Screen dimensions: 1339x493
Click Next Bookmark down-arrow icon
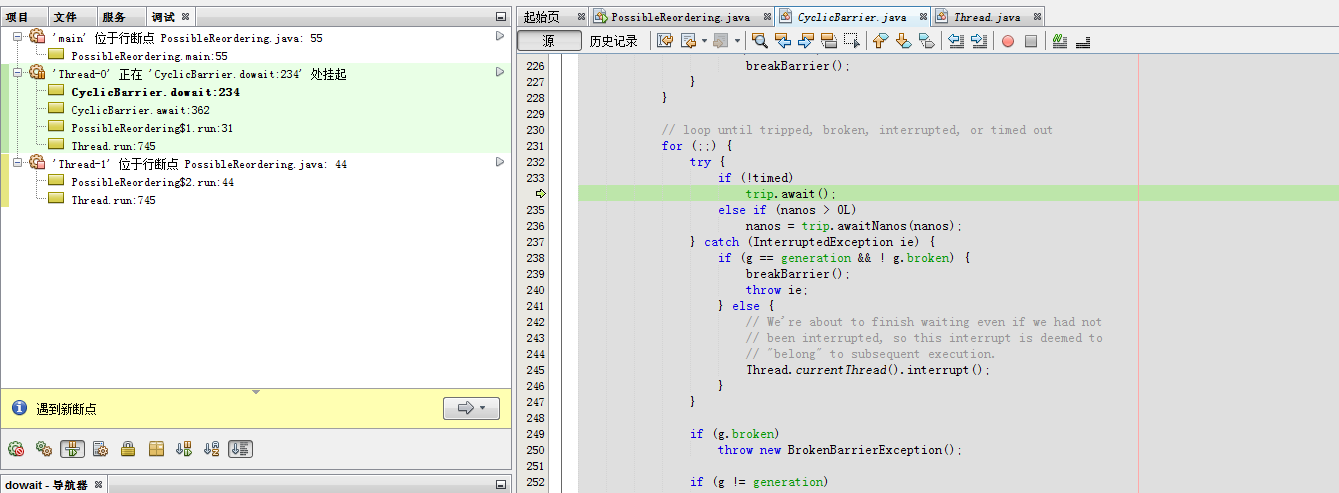click(903, 41)
